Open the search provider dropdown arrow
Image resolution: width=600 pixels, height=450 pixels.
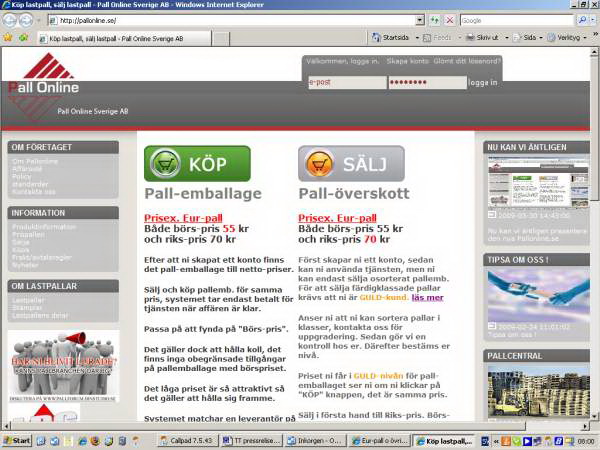click(593, 20)
